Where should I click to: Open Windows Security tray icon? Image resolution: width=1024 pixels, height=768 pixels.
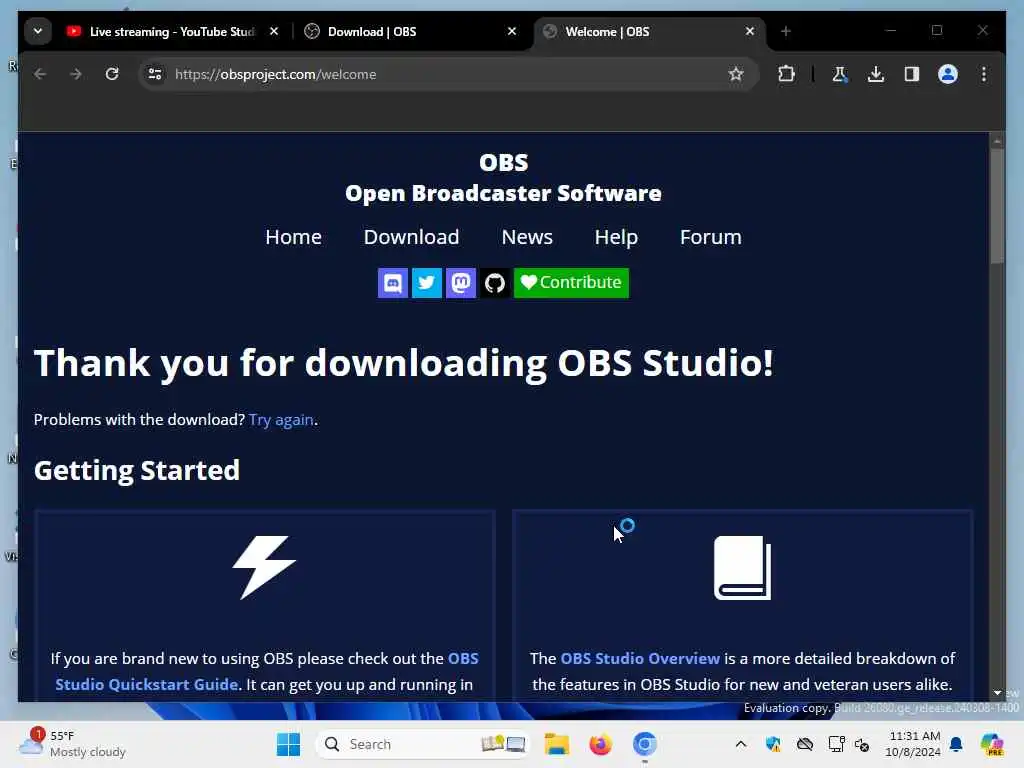[773, 744]
